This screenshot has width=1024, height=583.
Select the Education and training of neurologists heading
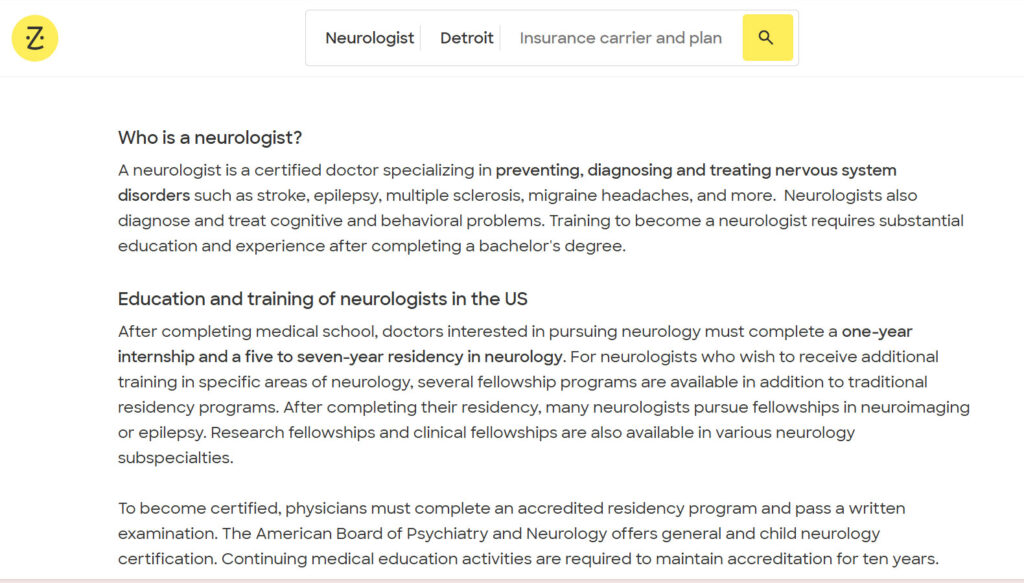click(322, 299)
